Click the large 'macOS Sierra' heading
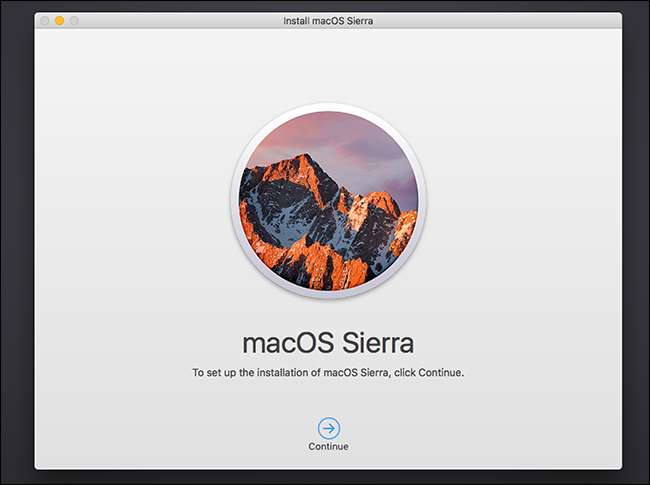This screenshot has width=650, height=485. [328, 343]
